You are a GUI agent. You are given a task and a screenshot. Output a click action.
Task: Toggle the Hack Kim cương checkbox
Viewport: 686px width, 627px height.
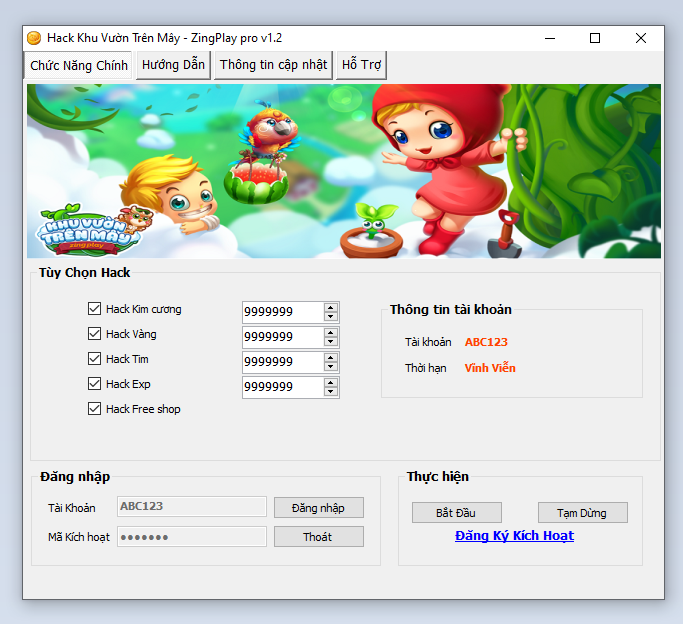[x=95, y=309]
